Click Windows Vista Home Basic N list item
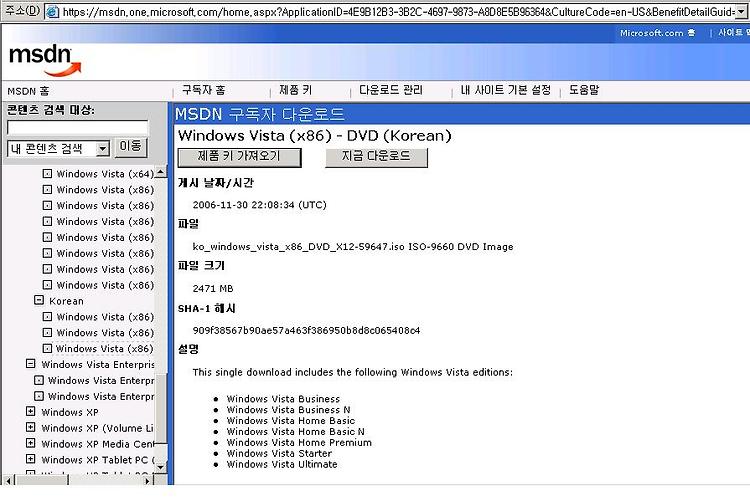Viewport: 750px width, 501px height. coord(295,432)
